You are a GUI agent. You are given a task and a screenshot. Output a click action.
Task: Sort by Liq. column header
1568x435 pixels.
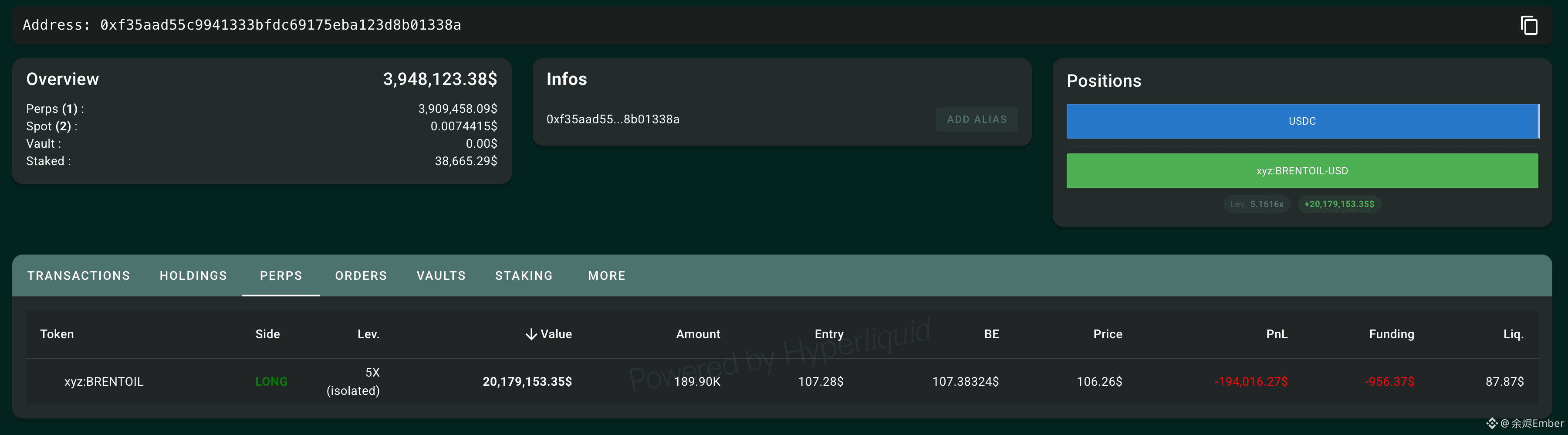tap(1513, 334)
